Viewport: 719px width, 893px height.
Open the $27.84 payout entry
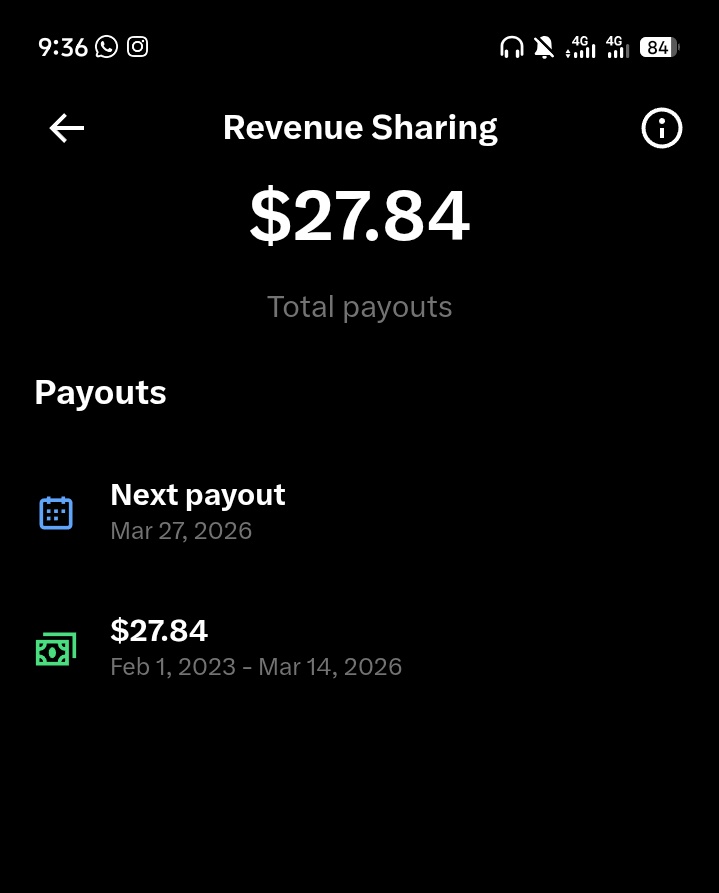pyautogui.click(x=360, y=649)
